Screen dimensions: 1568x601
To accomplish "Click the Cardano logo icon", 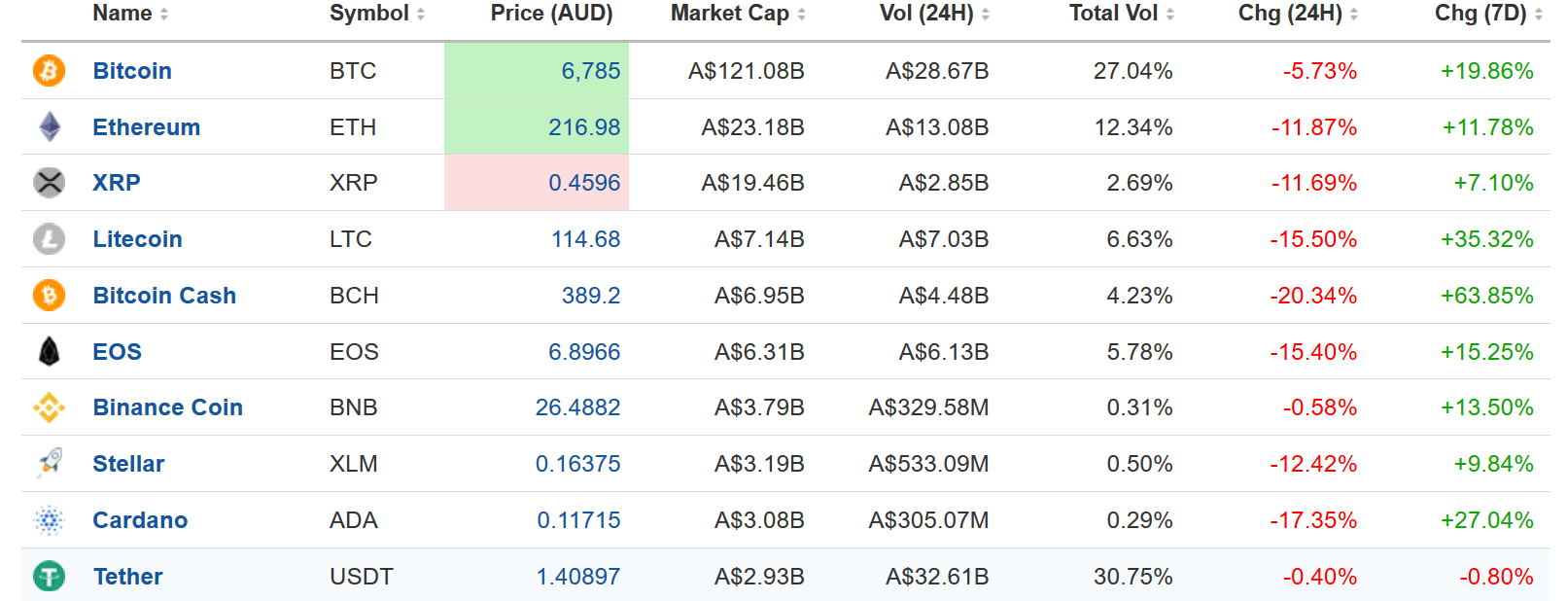I will click(x=49, y=520).
